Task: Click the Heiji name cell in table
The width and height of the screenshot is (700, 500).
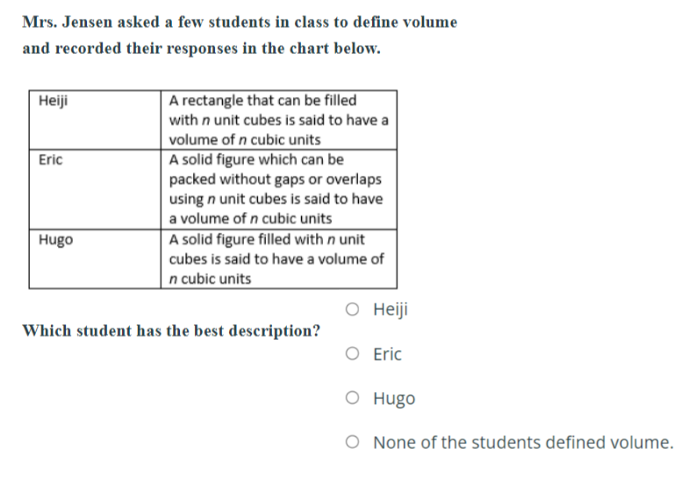Action: (x=53, y=101)
